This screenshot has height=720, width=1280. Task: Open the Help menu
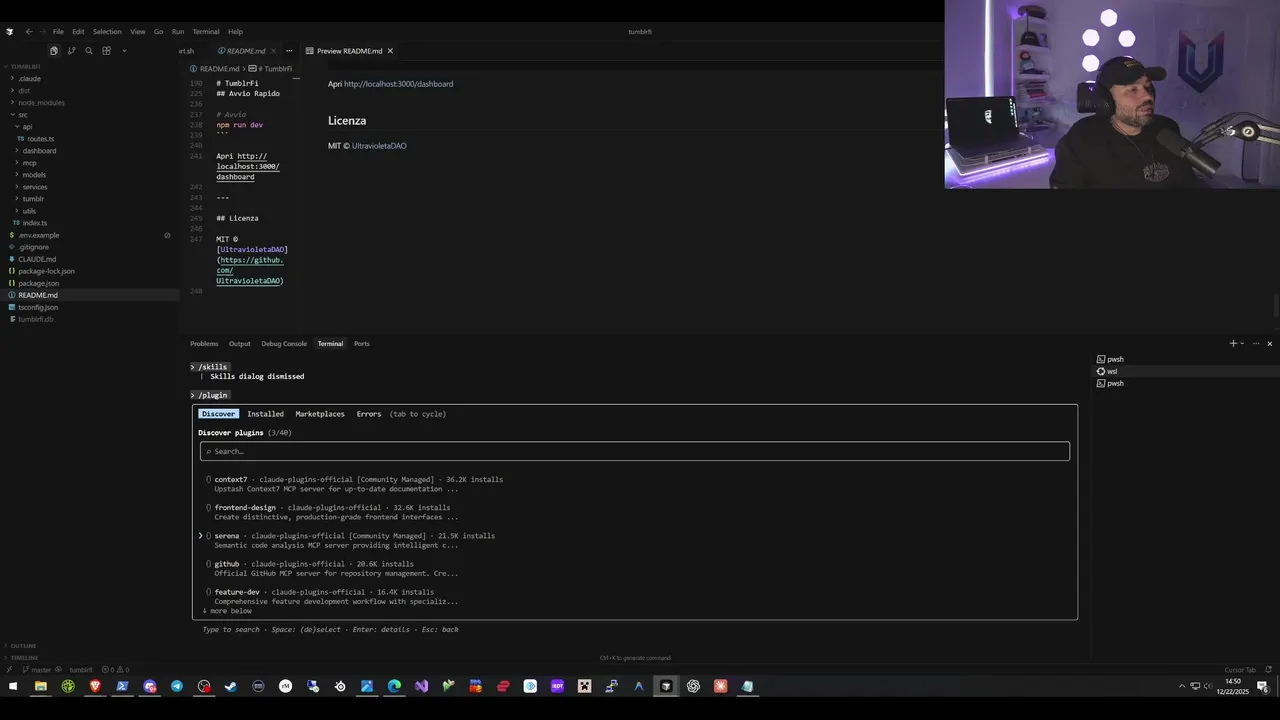pos(235,31)
